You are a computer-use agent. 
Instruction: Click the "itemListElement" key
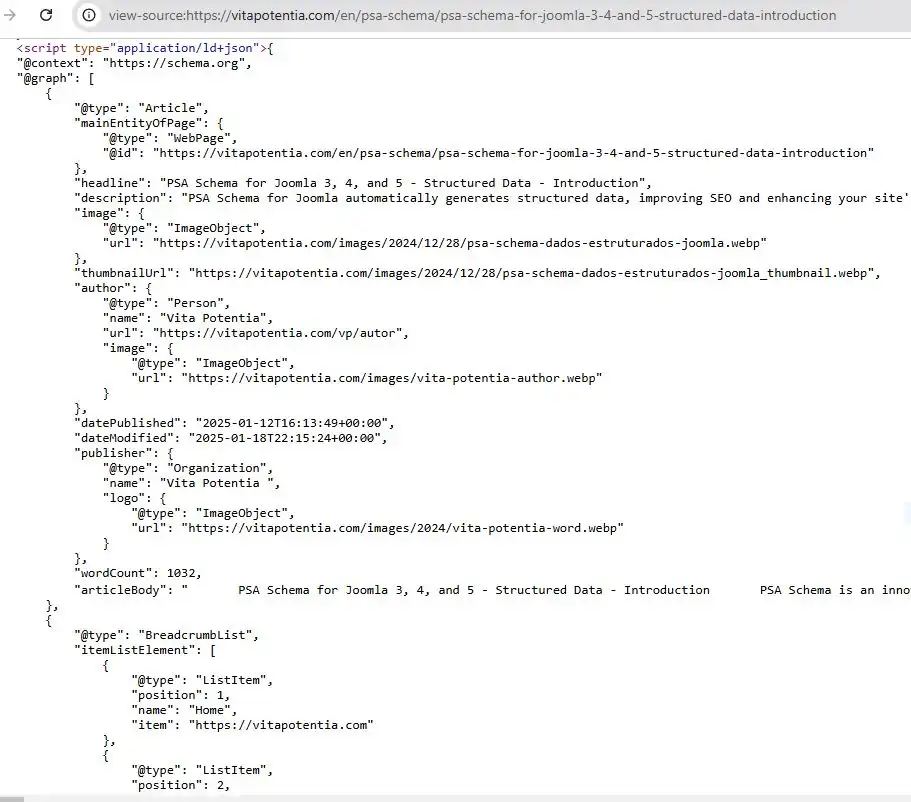click(x=138, y=650)
